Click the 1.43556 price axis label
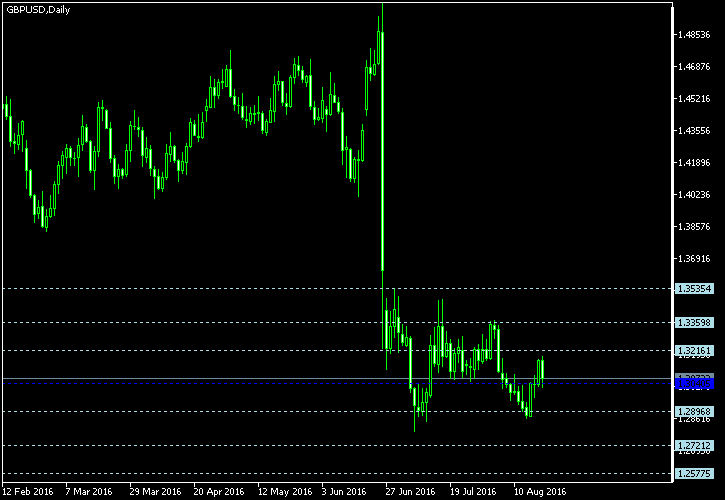The height and width of the screenshot is (500, 725). tap(694, 130)
